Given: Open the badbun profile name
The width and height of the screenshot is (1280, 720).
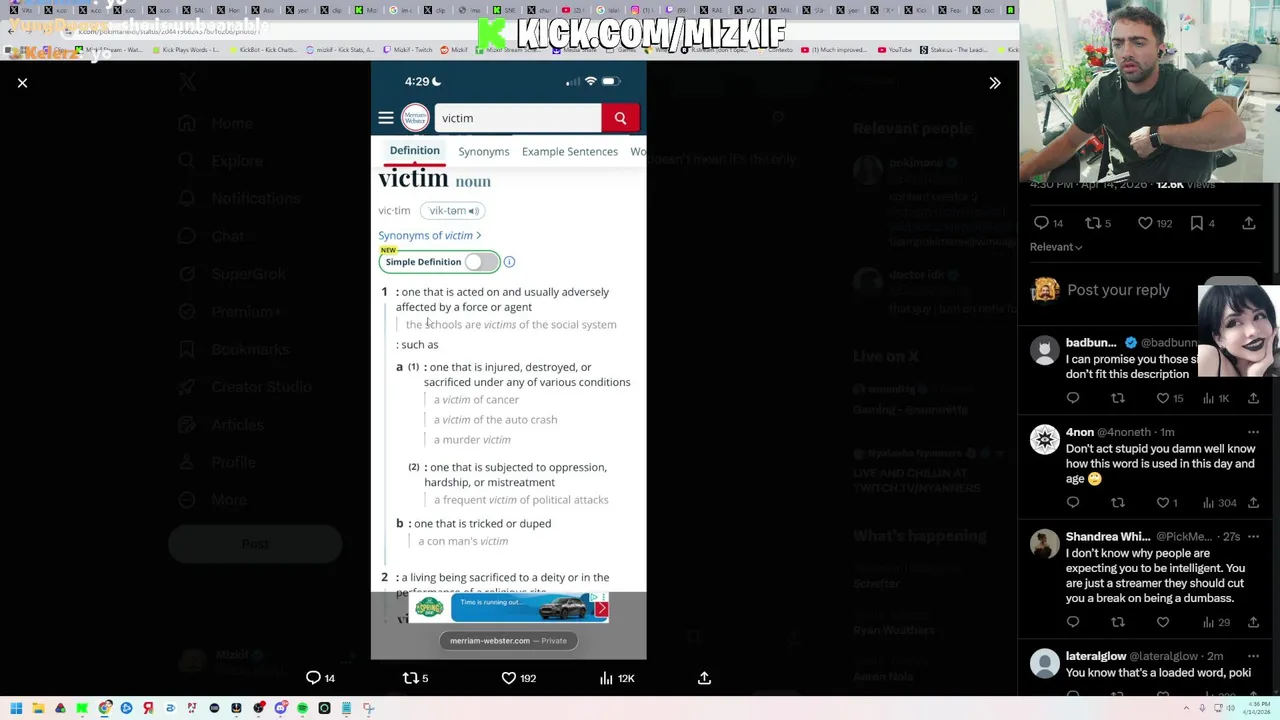Looking at the screenshot, I should (1091, 343).
